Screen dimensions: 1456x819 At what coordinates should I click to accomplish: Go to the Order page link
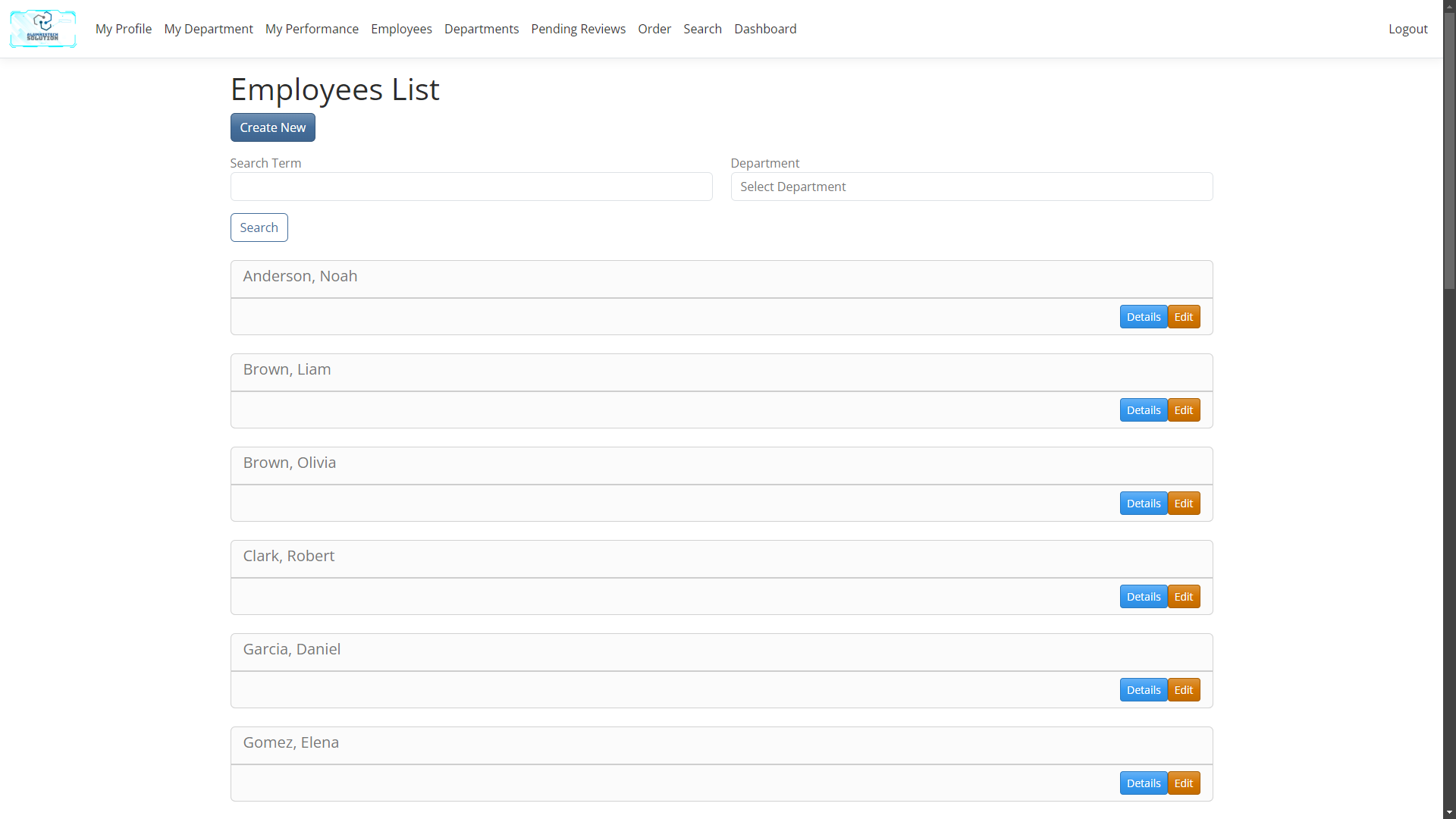(x=654, y=29)
